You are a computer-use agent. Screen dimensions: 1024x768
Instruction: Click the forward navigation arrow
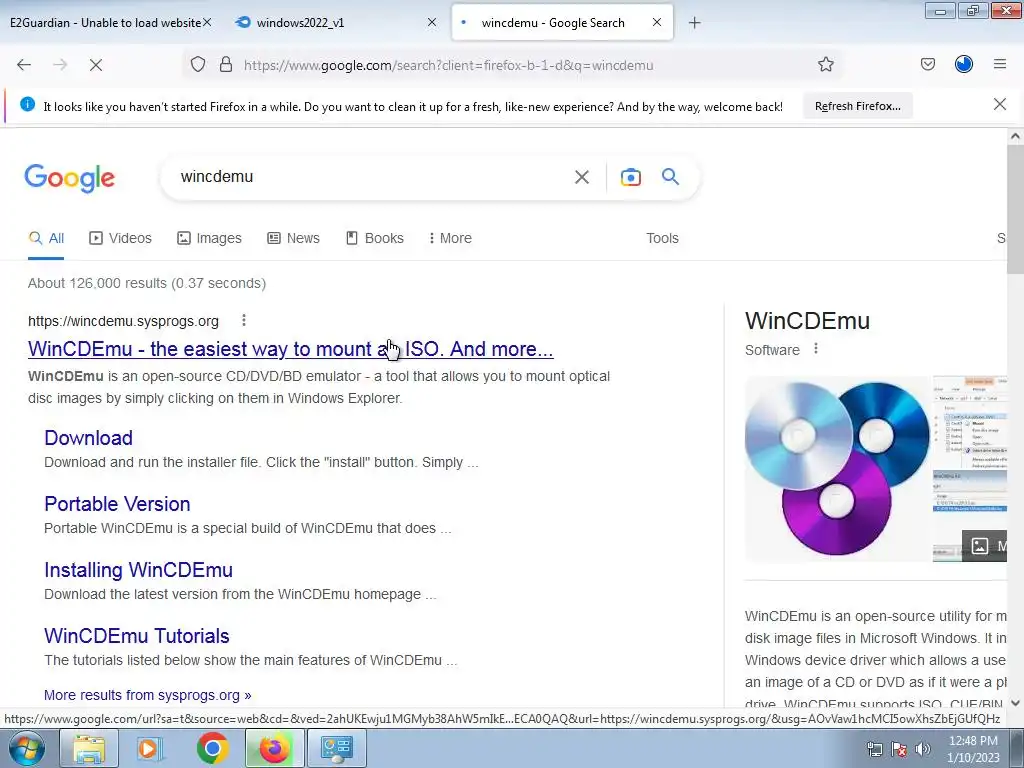coord(60,65)
